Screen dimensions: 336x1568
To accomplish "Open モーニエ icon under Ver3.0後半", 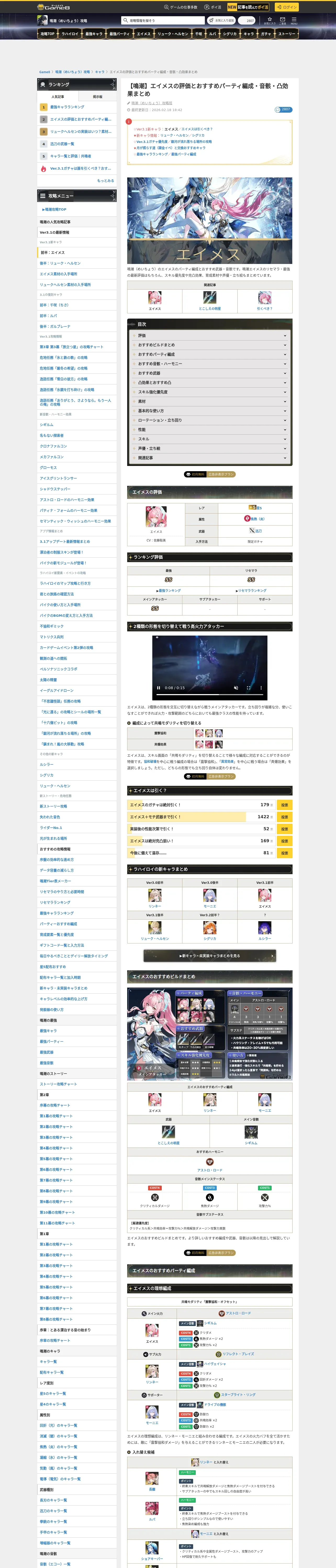I will [x=210, y=895].
